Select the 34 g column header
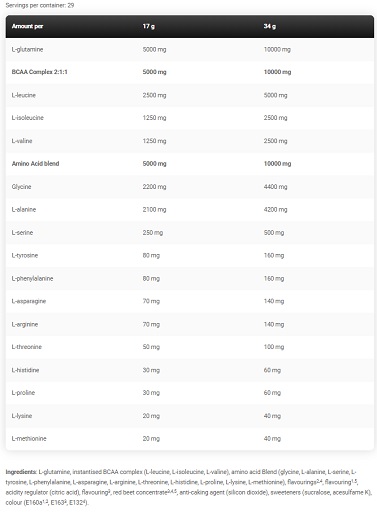Screen dimensions: 377x512 270,26
